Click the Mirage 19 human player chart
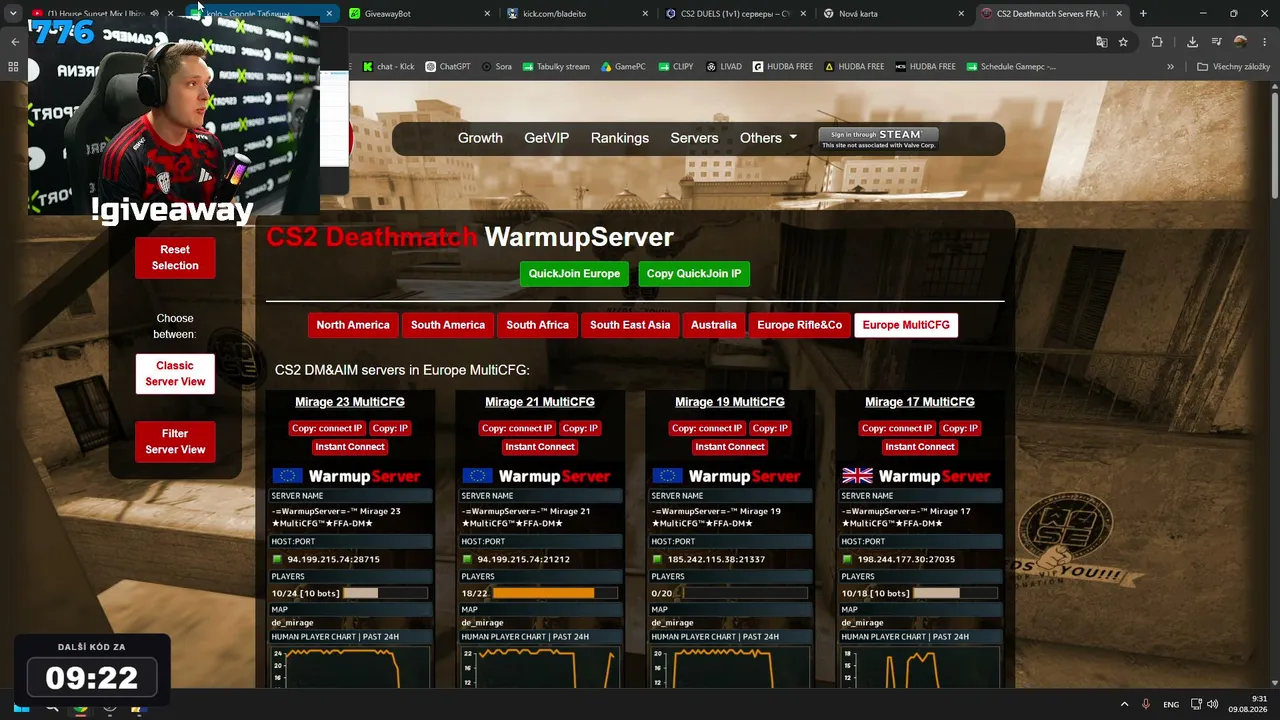 730,667
